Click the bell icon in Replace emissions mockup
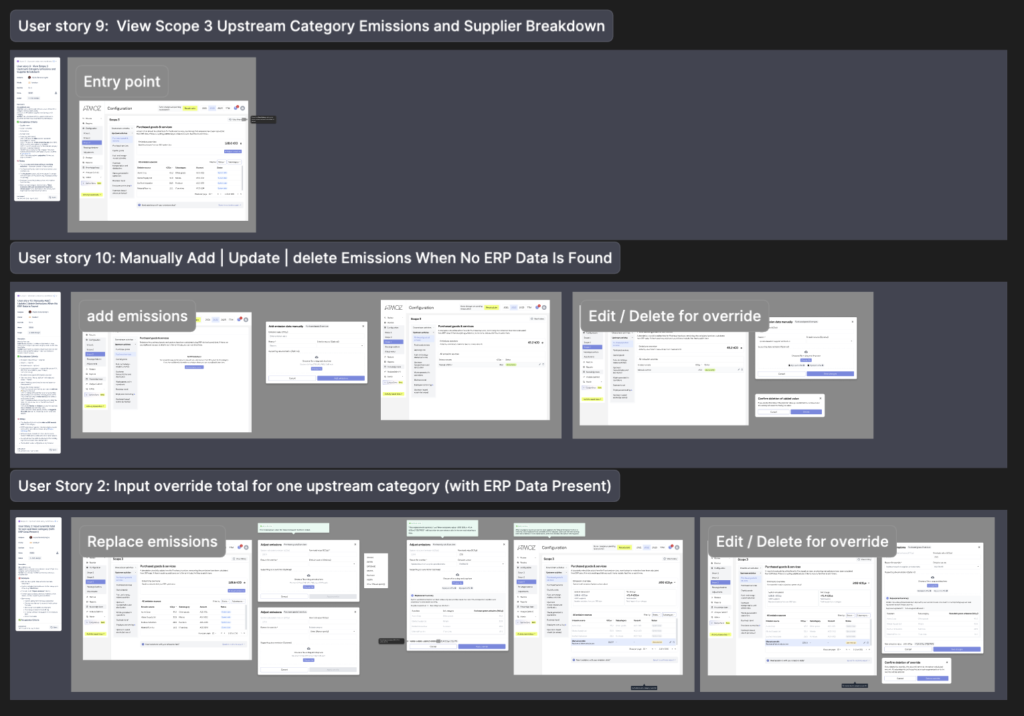Viewport: 1024px width, 716px height. click(x=238, y=546)
